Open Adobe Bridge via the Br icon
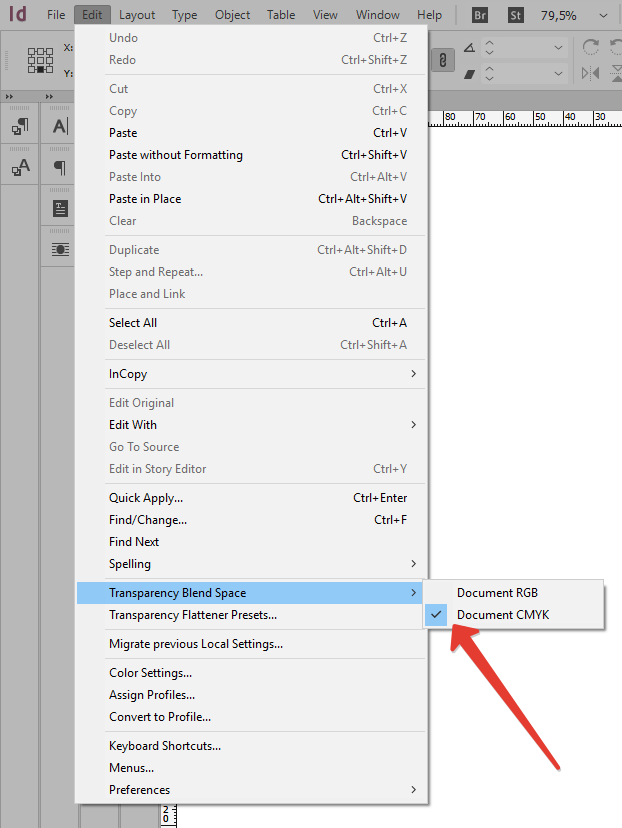Image resolution: width=622 pixels, height=828 pixels. tap(479, 15)
